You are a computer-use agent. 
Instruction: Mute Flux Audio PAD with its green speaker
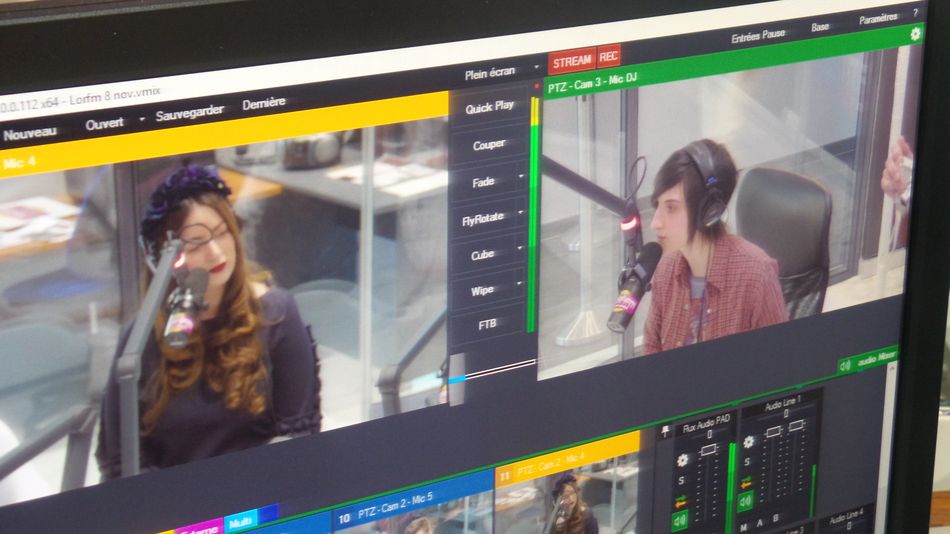pyautogui.click(x=679, y=519)
